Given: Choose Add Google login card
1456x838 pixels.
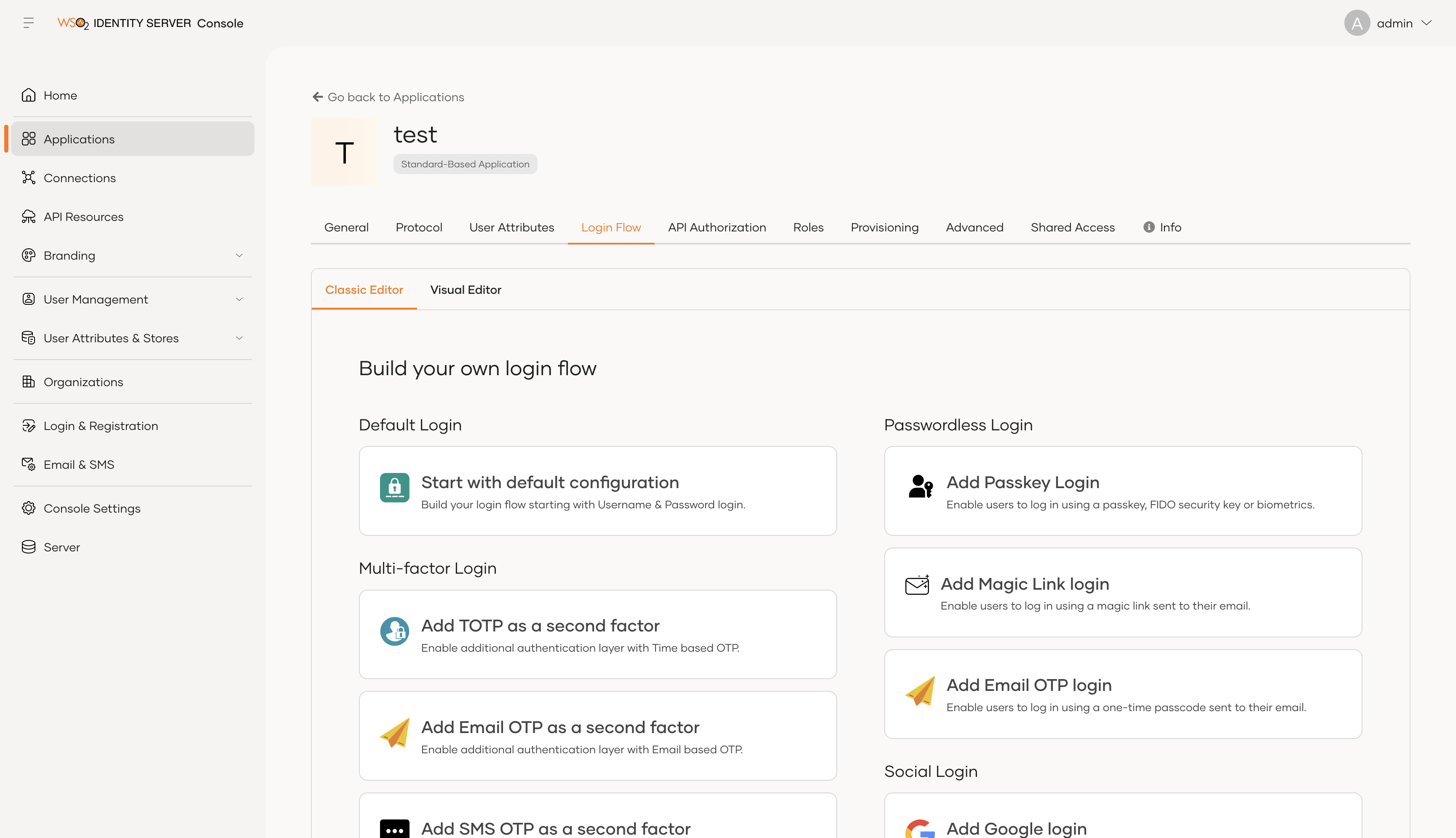Looking at the screenshot, I should [1122, 816].
